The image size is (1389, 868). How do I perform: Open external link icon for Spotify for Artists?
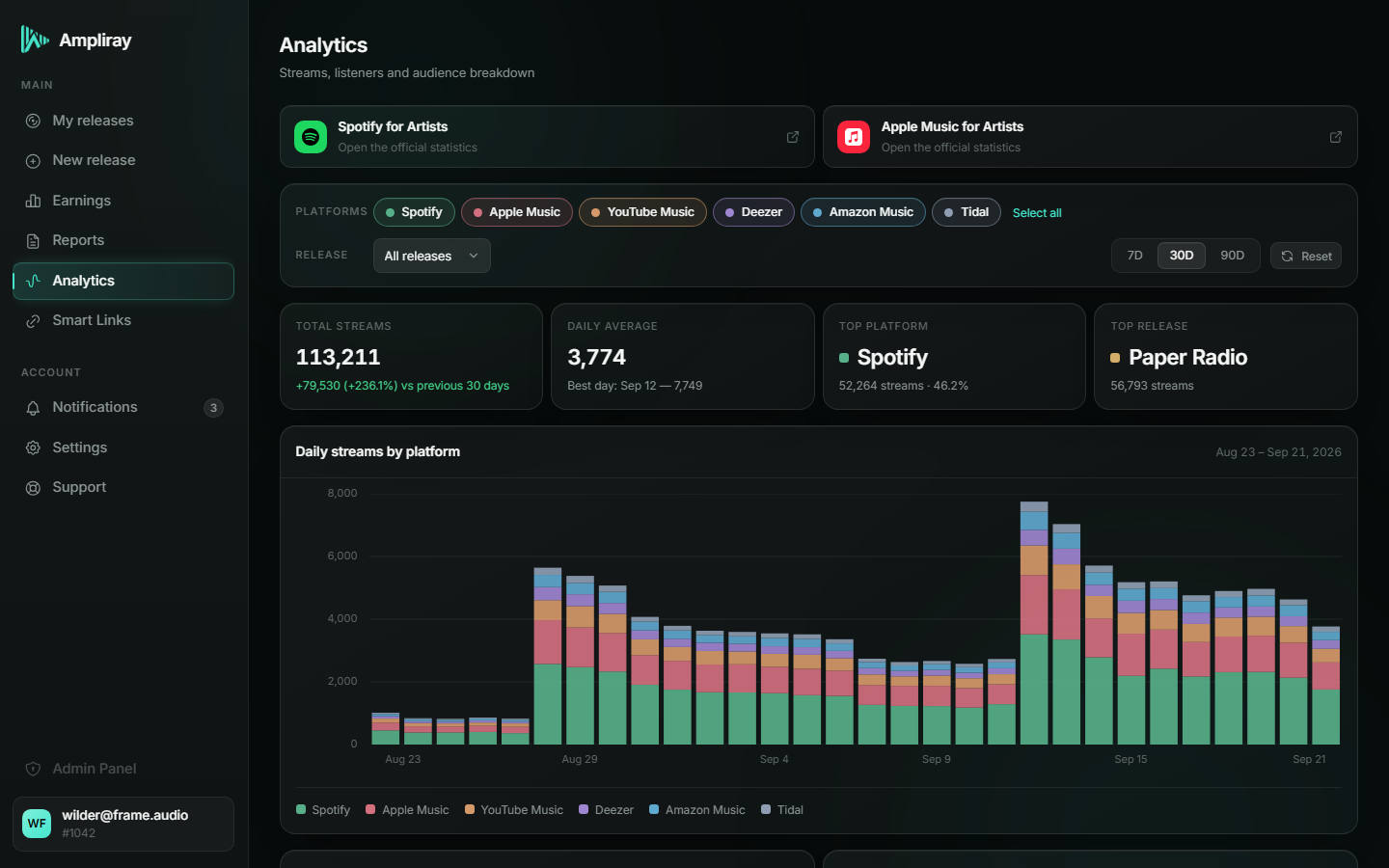[793, 137]
